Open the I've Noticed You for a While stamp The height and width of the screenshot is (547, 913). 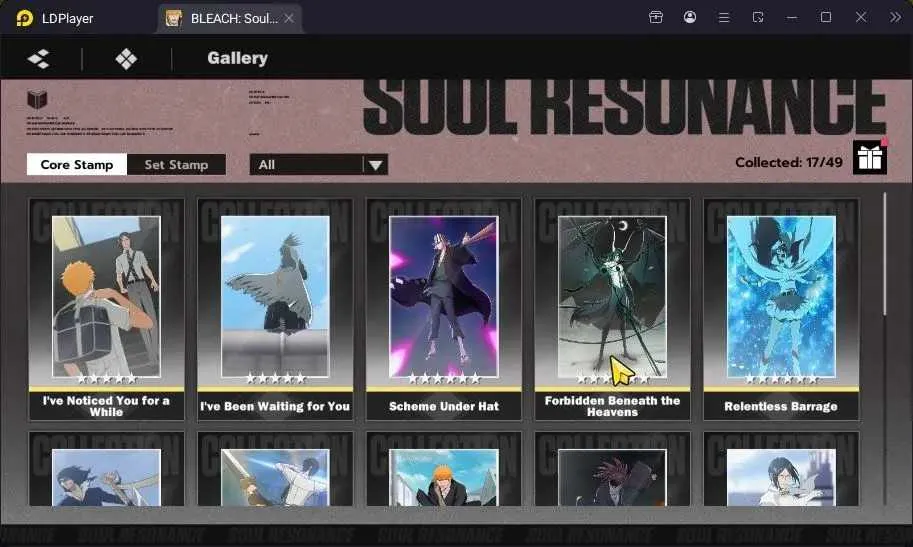click(107, 309)
